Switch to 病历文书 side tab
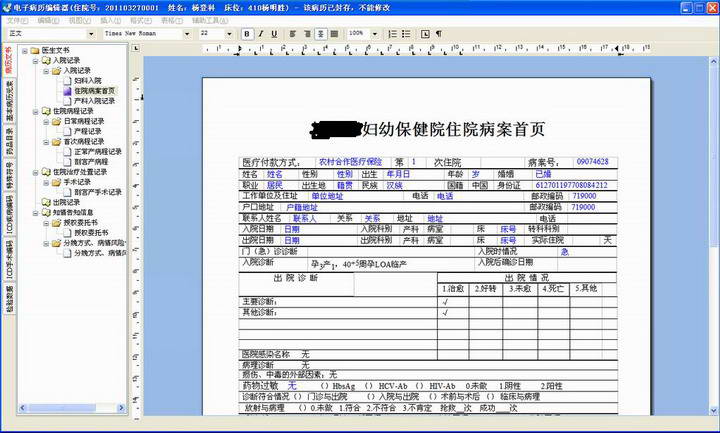Screen dimensions: 720x433 coord(9,60)
